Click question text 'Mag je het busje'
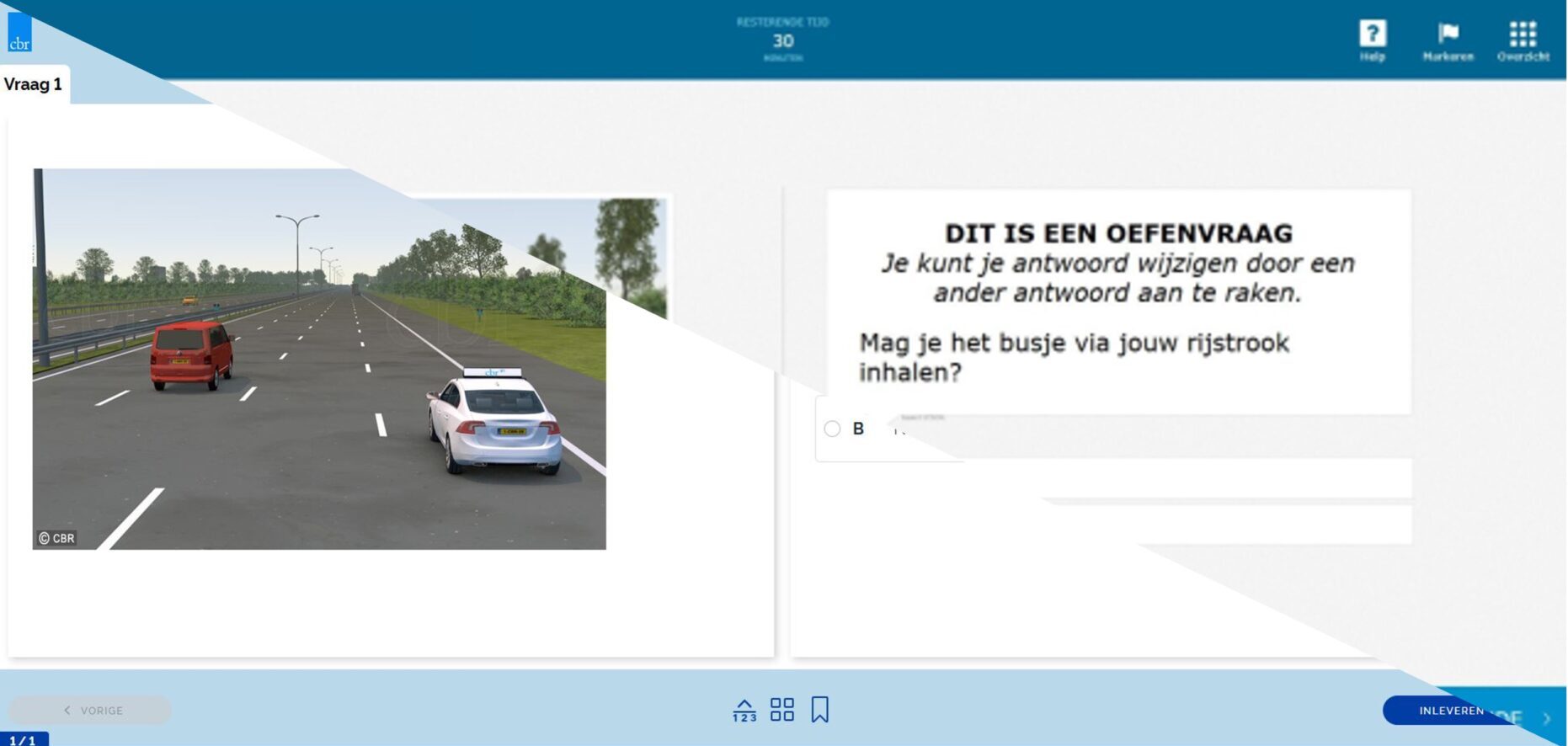 [1074, 357]
